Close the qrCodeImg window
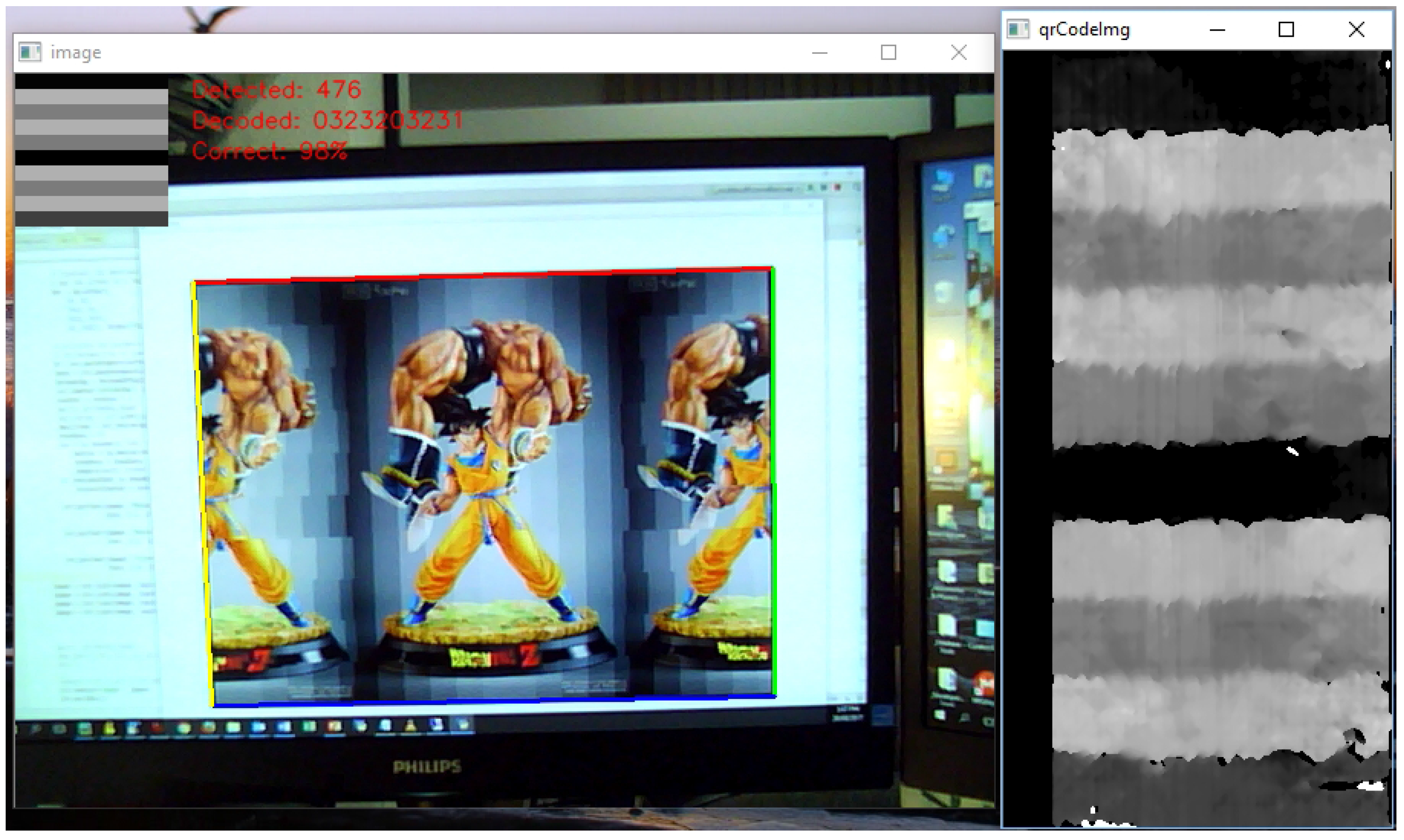 coord(1356,29)
